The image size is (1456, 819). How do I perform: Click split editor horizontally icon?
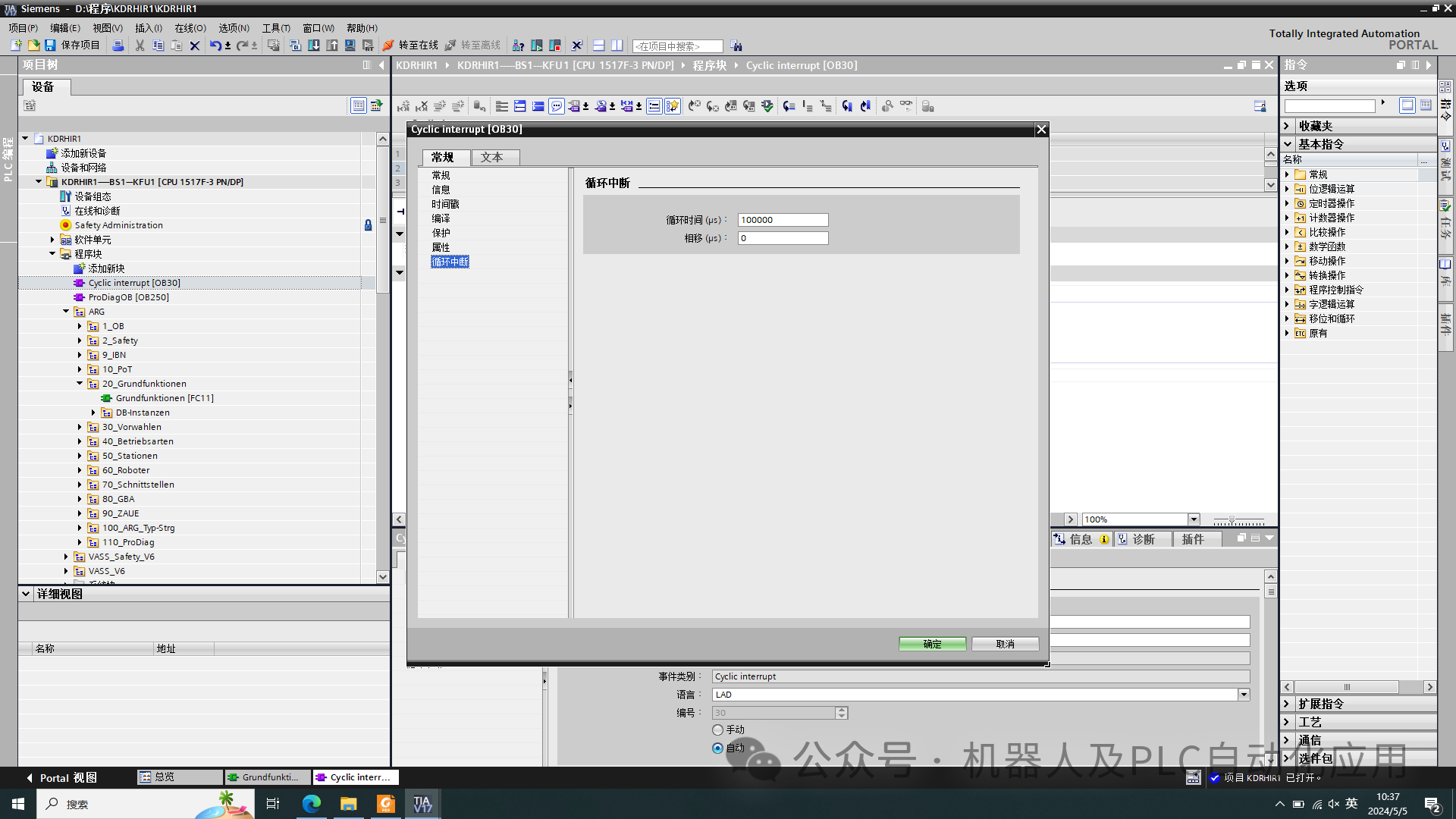pyautogui.click(x=599, y=45)
